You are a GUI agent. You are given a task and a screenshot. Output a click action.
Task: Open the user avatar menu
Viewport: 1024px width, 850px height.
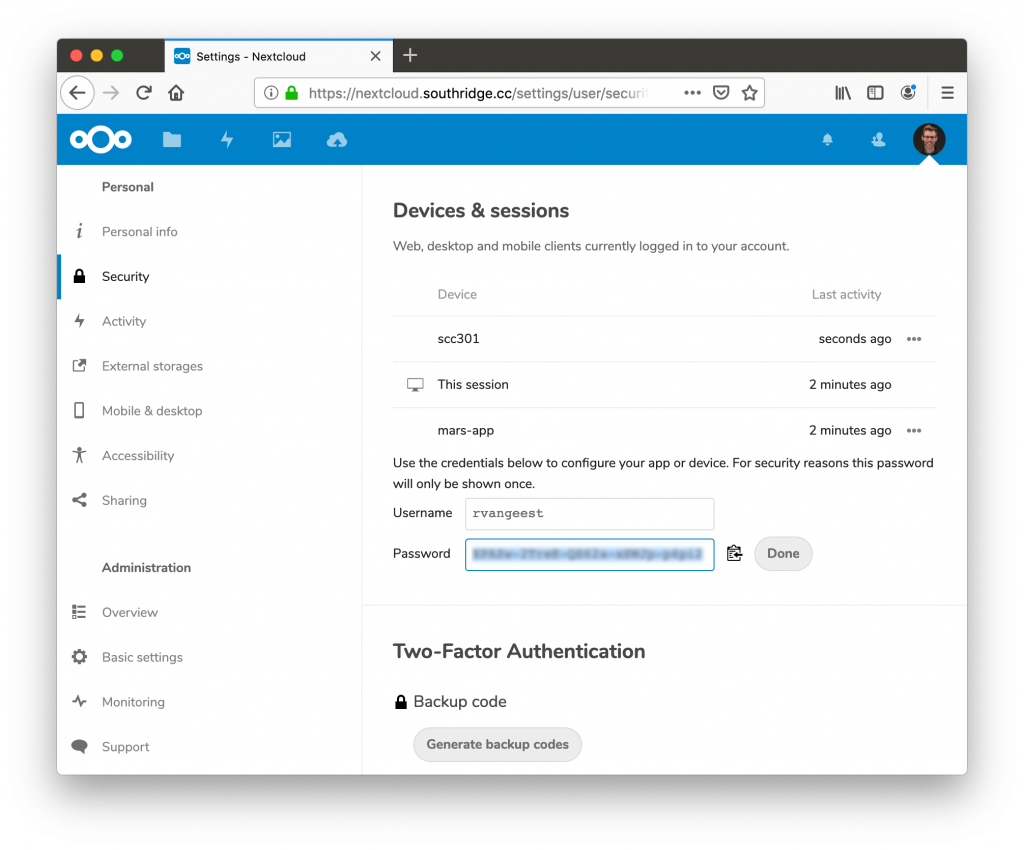929,140
